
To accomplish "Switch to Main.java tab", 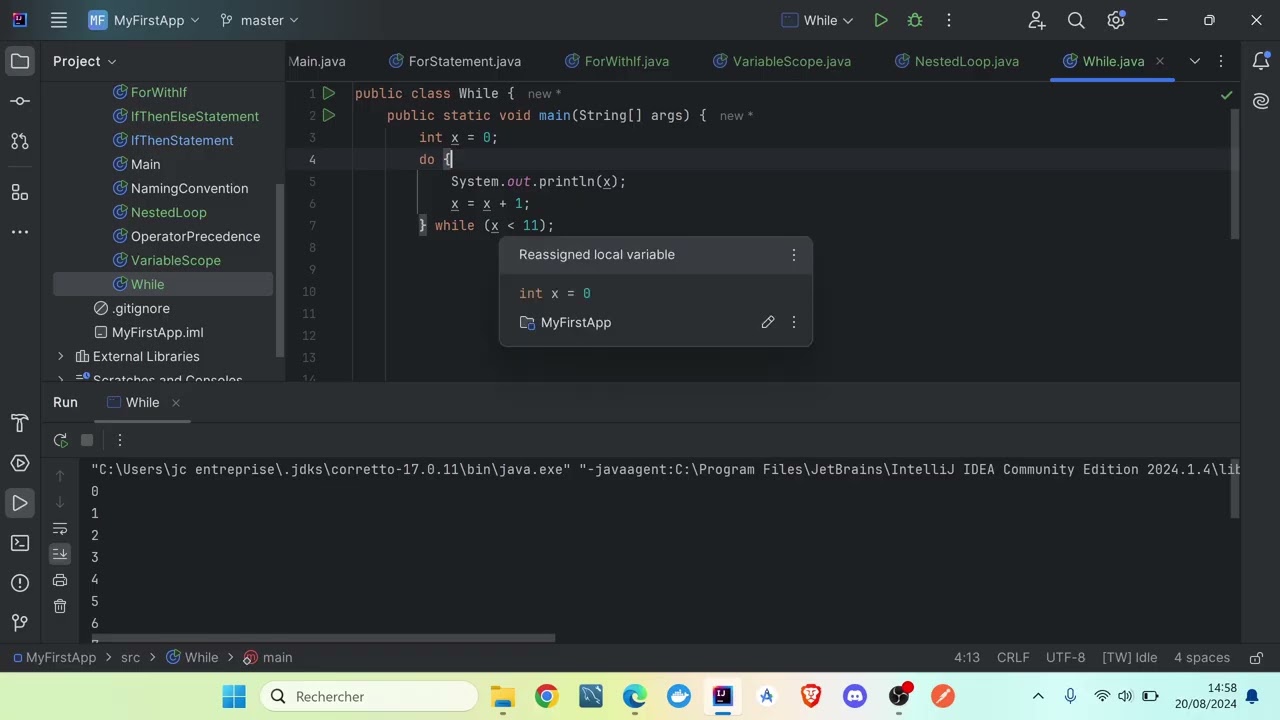I will pyautogui.click(x=317, y=61).
